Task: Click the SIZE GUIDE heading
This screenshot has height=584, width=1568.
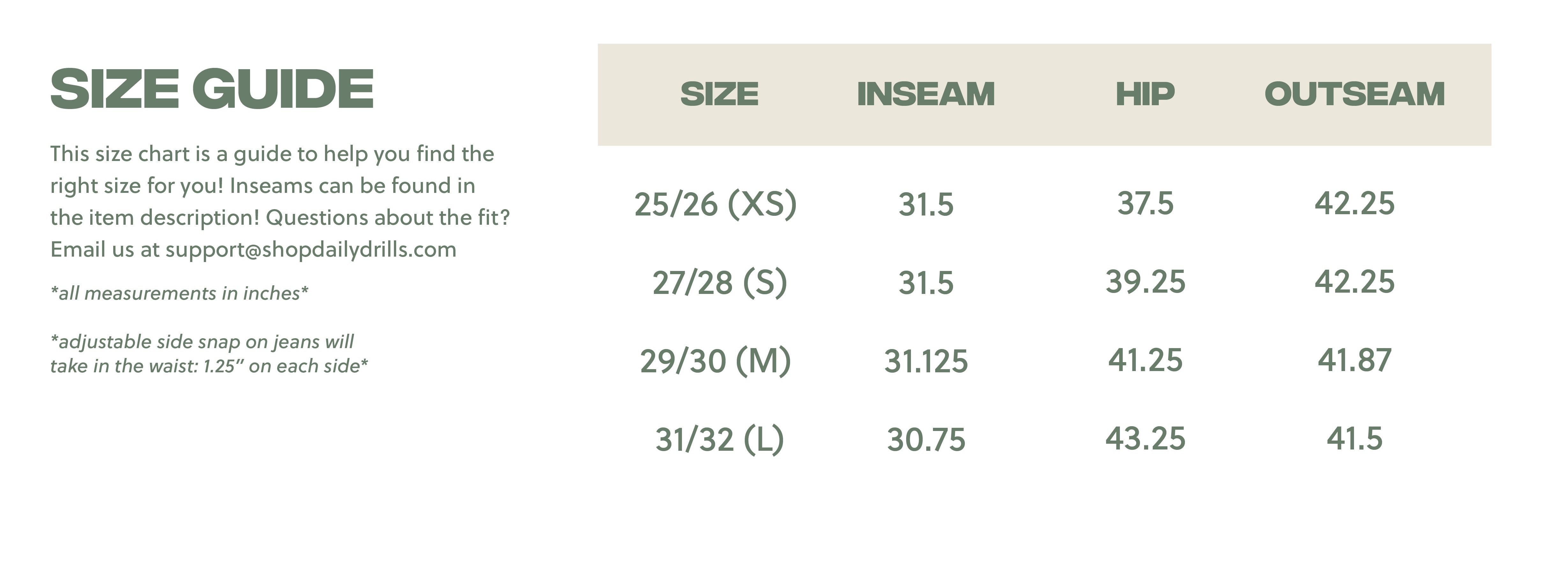Action: coord(212,89)
